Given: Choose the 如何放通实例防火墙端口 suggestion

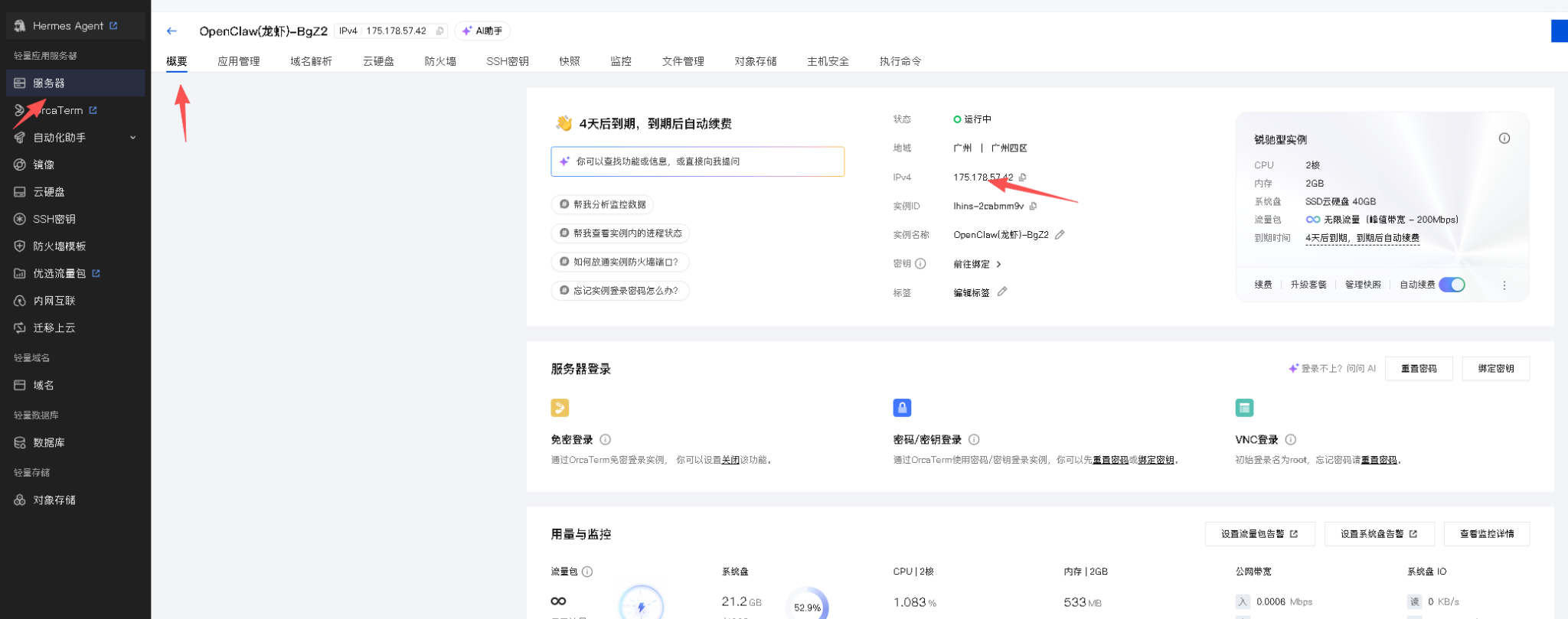Looking at the screenshot, I should click(620, 262).
